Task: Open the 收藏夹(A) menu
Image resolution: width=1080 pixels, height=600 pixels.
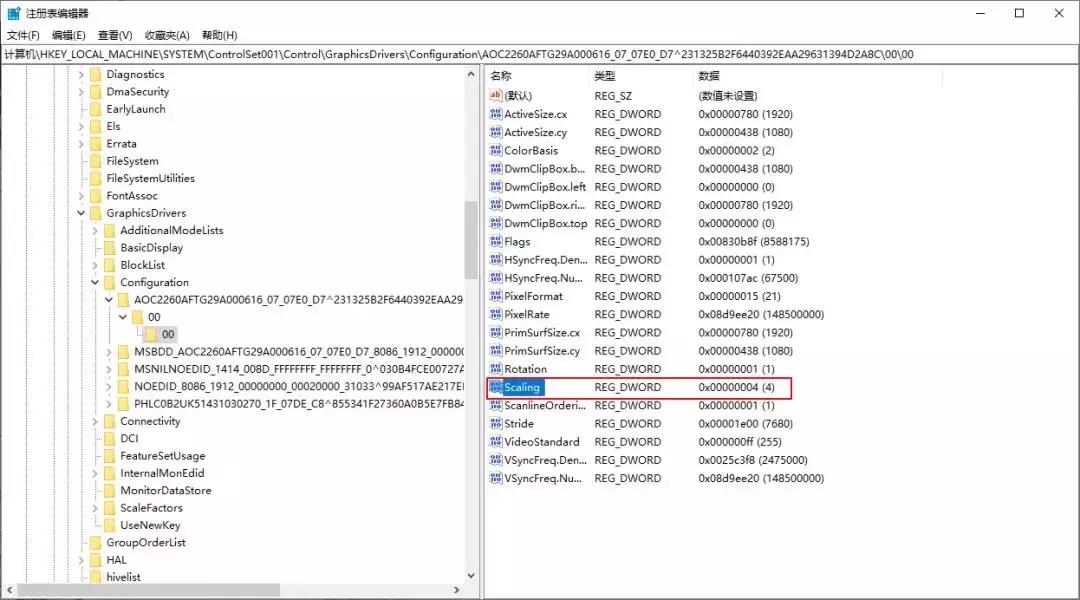Action: (167, 34)
